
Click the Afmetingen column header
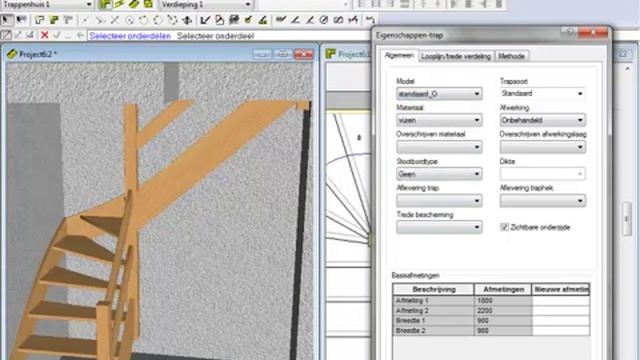(x=503, y=289)
